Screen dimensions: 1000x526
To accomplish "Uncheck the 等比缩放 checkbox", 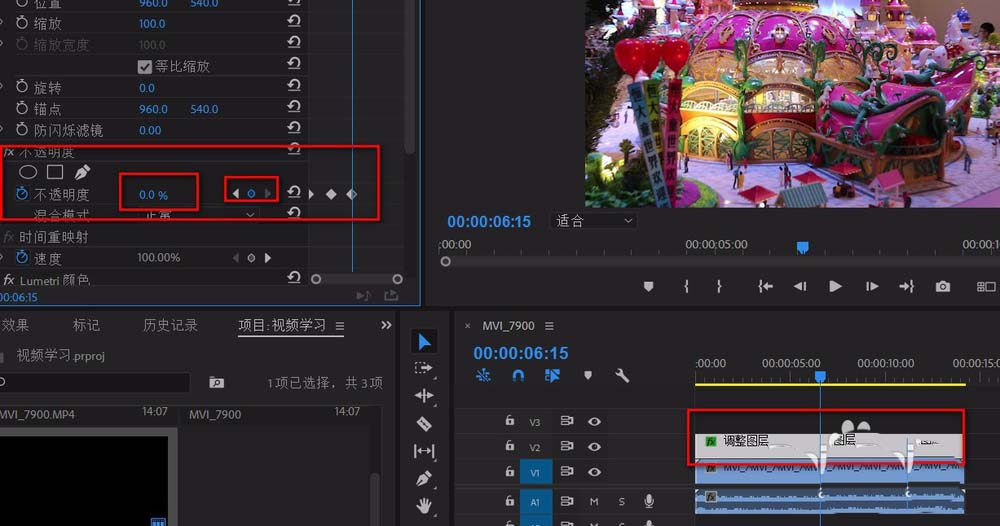I will tap(145, 66).
